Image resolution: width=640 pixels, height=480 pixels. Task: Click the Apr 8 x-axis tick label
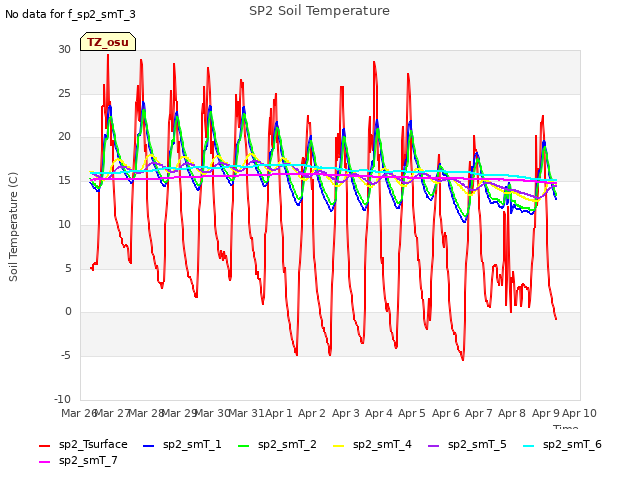pos(512,413)
